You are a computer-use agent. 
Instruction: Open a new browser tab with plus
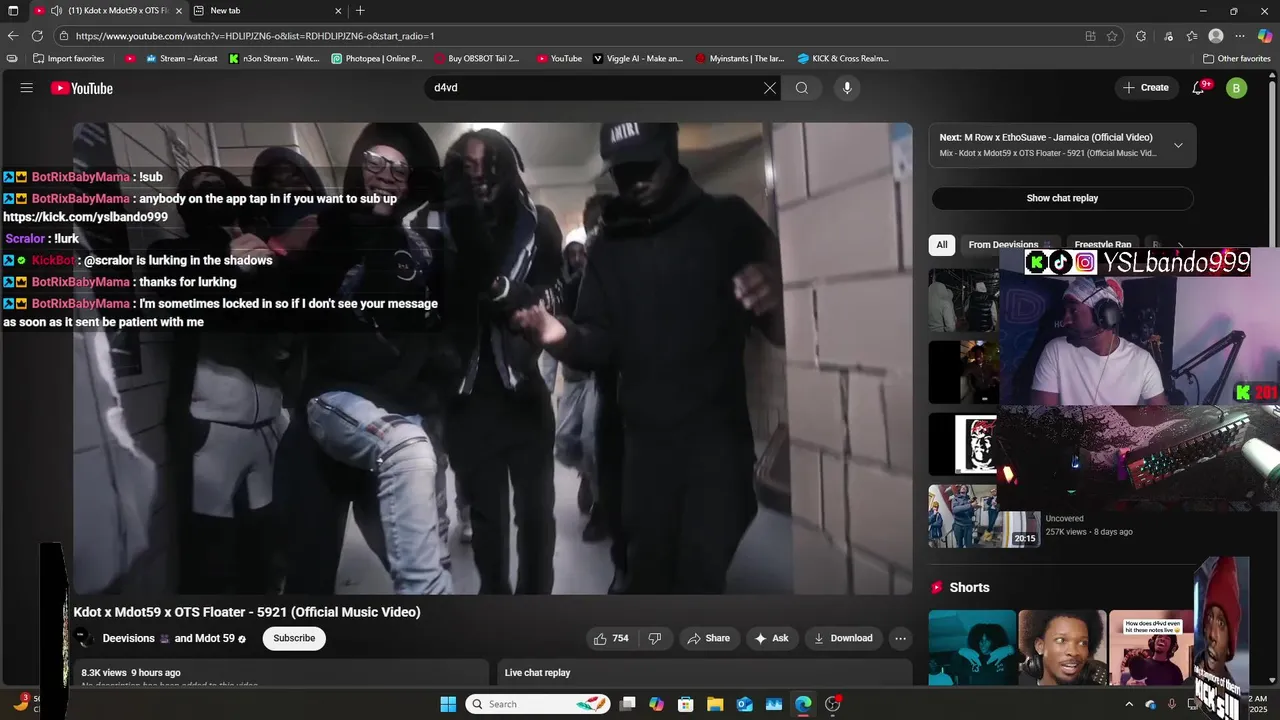[360, 10]
